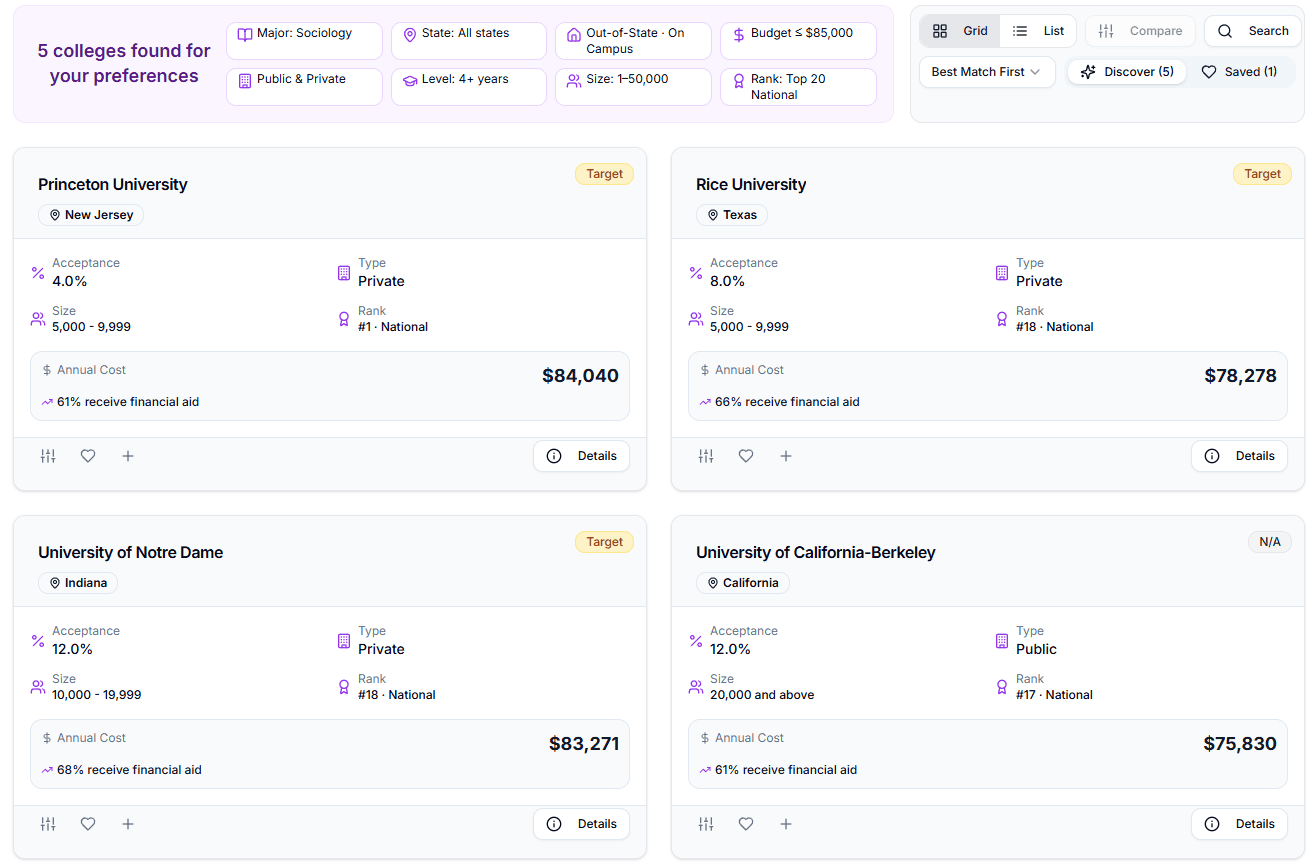The width and height of the screenshot is (1315, 864).
Task: Open the Saved (1) tab
Action: (1239, 72)
